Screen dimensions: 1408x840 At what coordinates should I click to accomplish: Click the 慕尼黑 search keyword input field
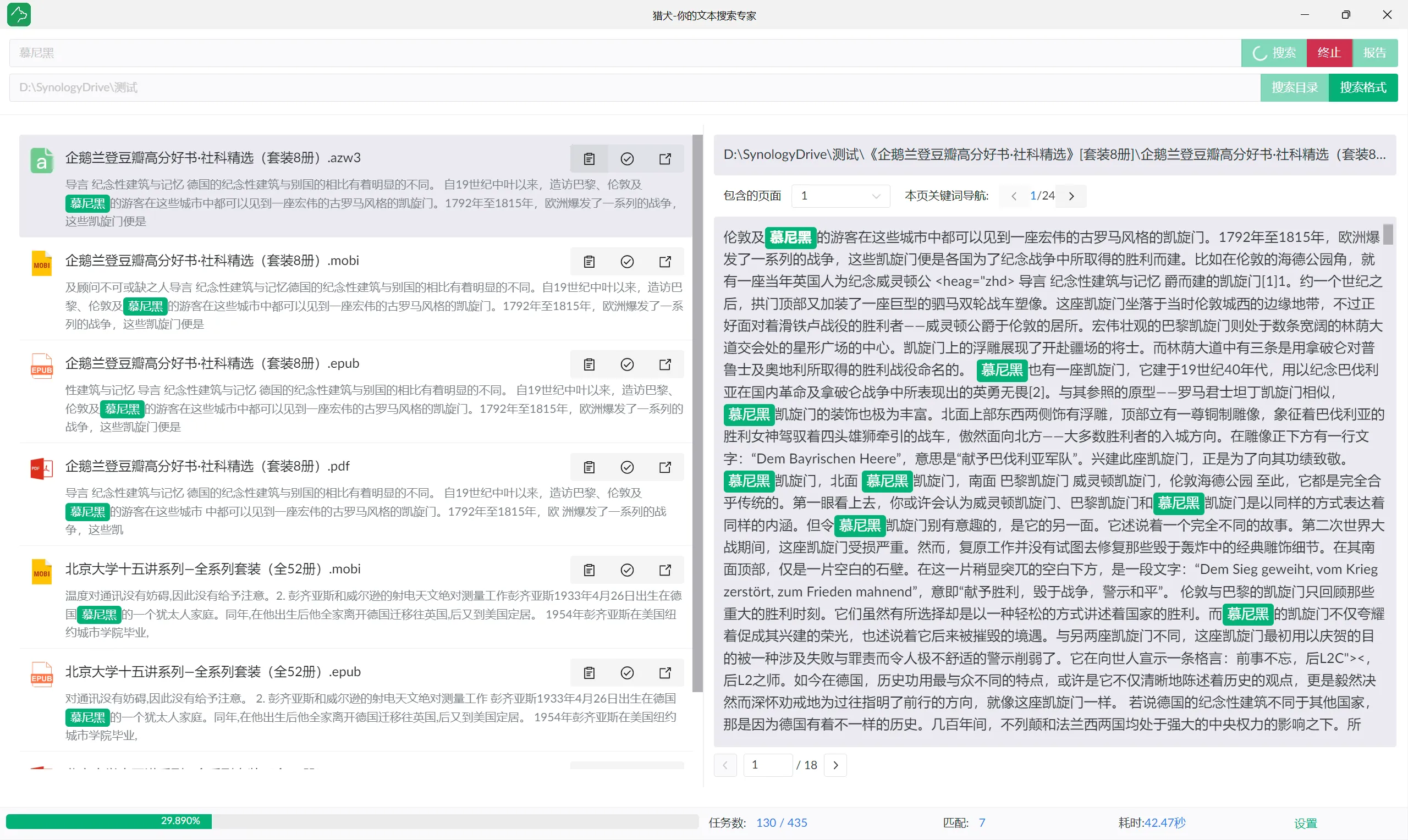pyautogui.click(x=623, y=53)
